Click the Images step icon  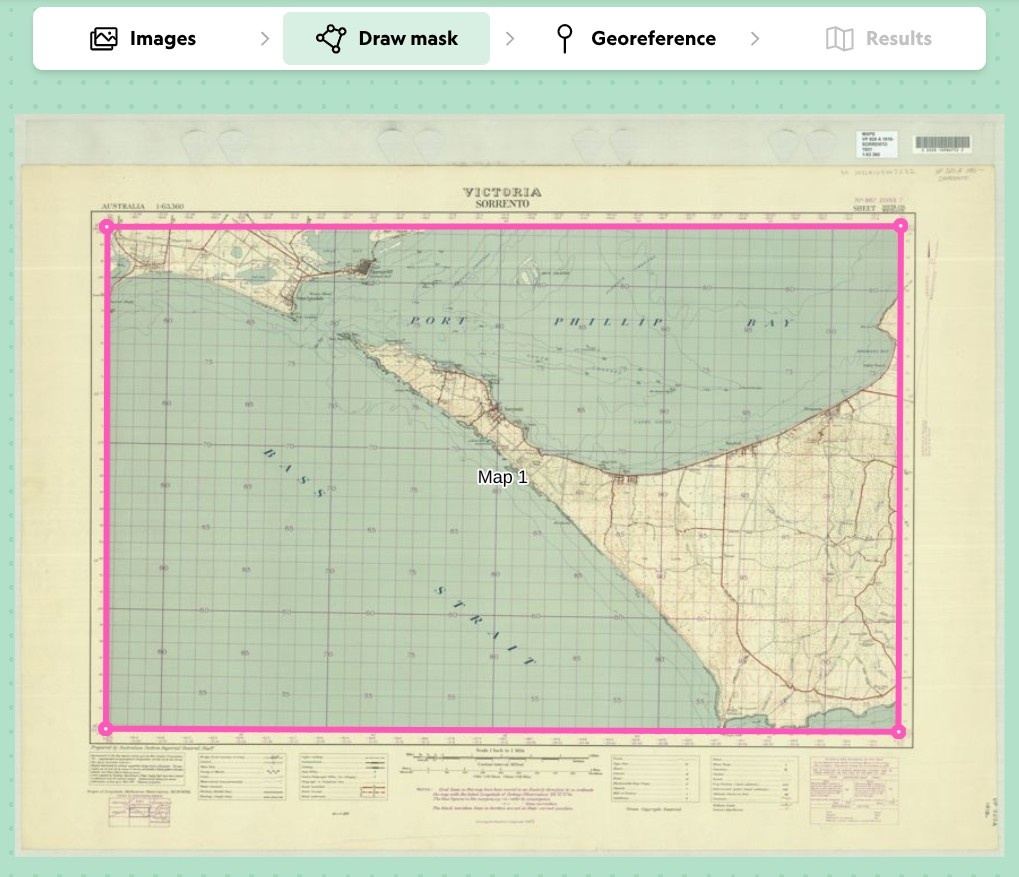tap(103, 39)
